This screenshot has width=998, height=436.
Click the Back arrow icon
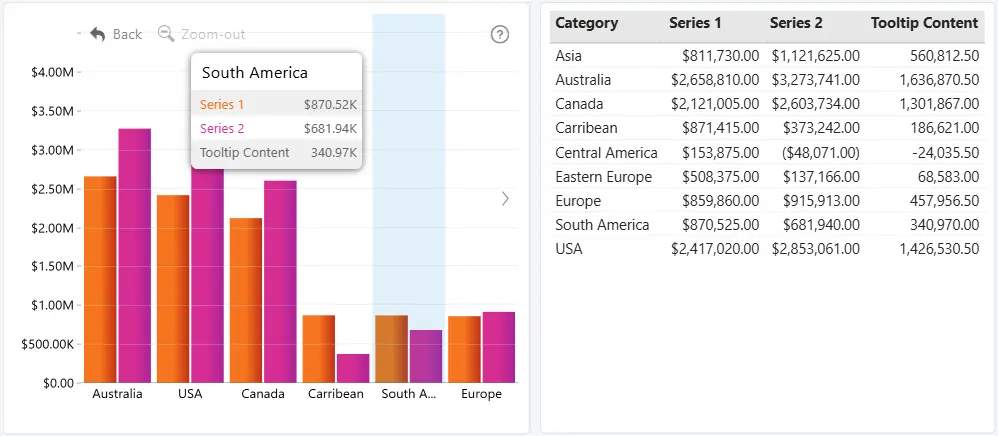(97, 34)
